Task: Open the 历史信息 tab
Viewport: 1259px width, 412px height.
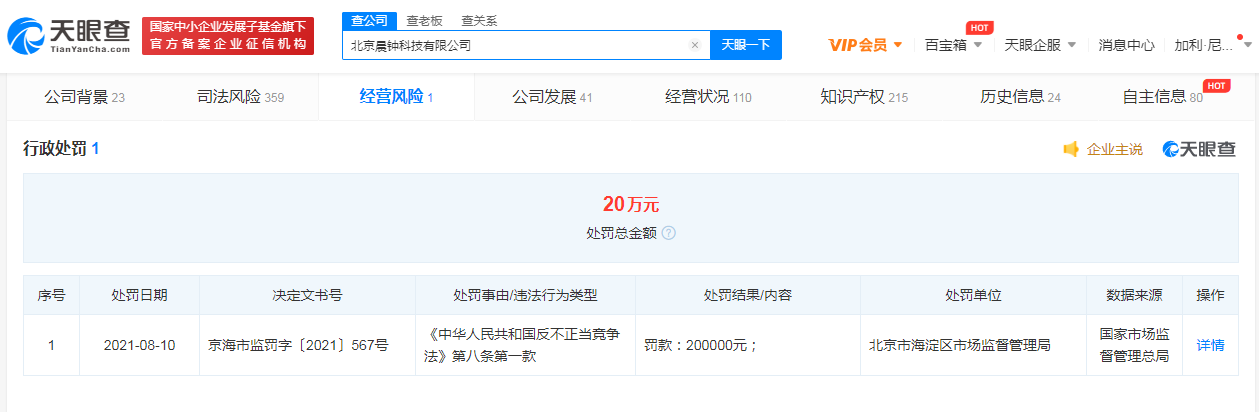Action: click(1020, 97)
